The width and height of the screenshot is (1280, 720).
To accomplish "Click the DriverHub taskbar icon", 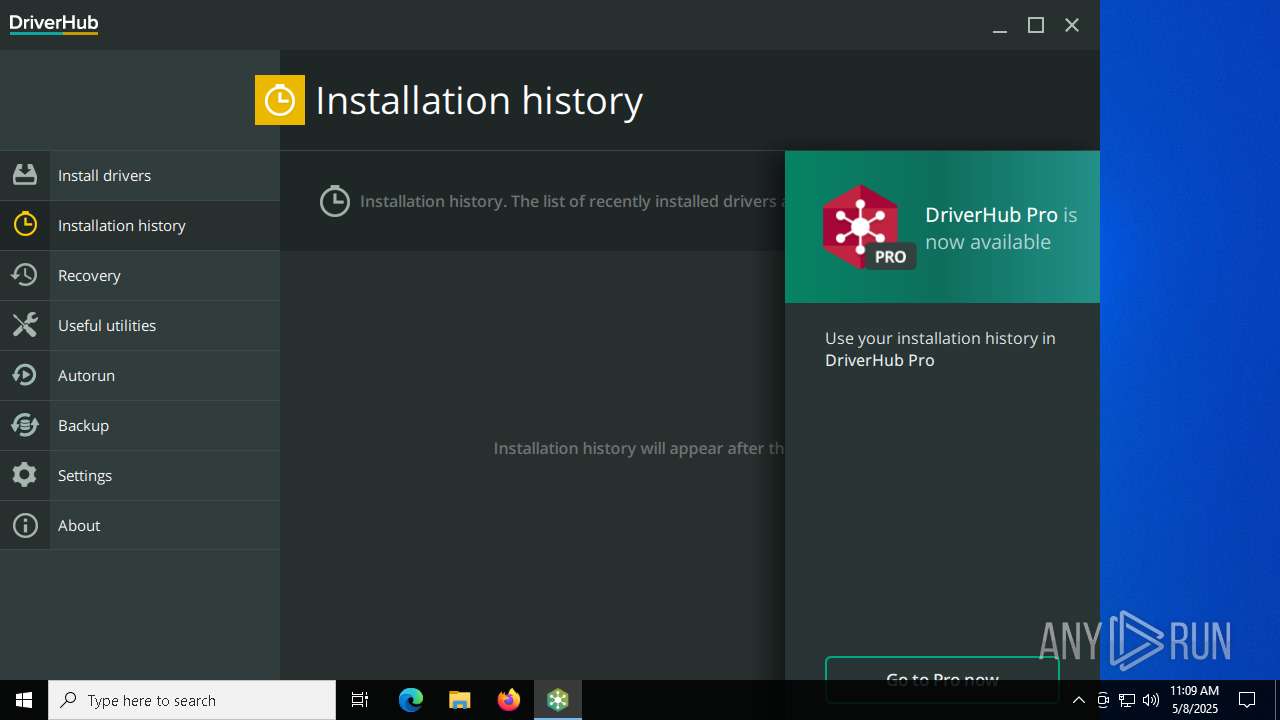I will (x=558, y=700).
